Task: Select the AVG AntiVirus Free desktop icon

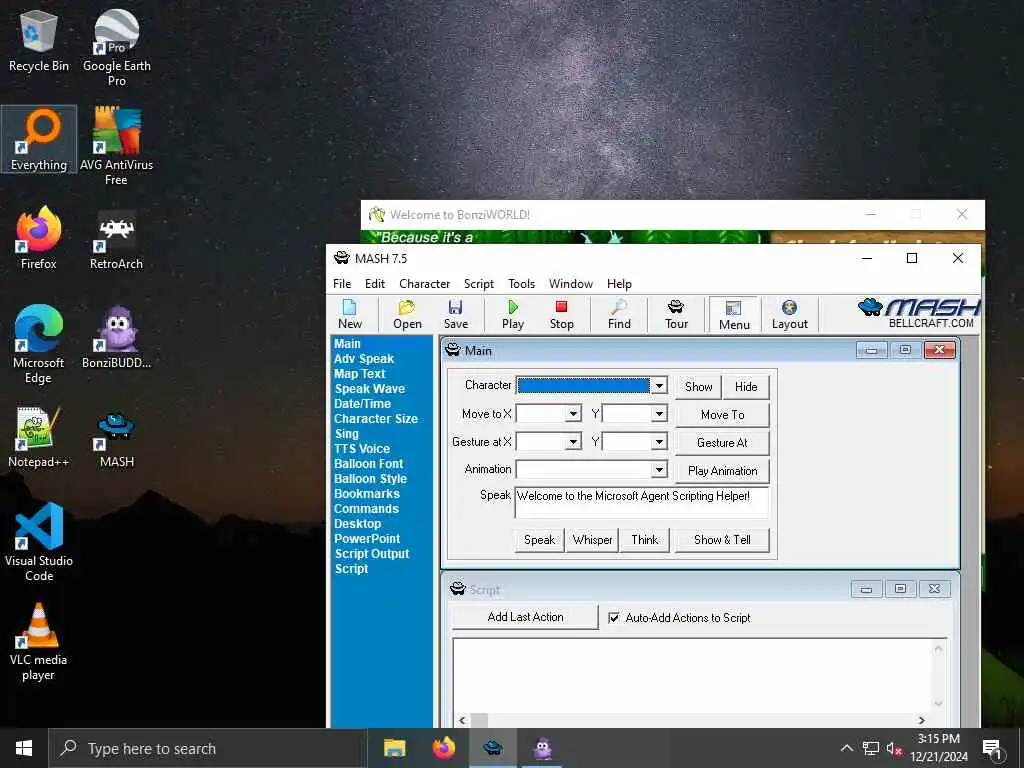Action: (116, 146)
